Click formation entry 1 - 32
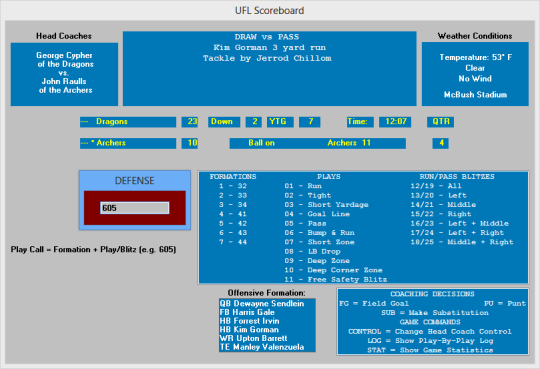Screen dimensions: 540x369 233,186
